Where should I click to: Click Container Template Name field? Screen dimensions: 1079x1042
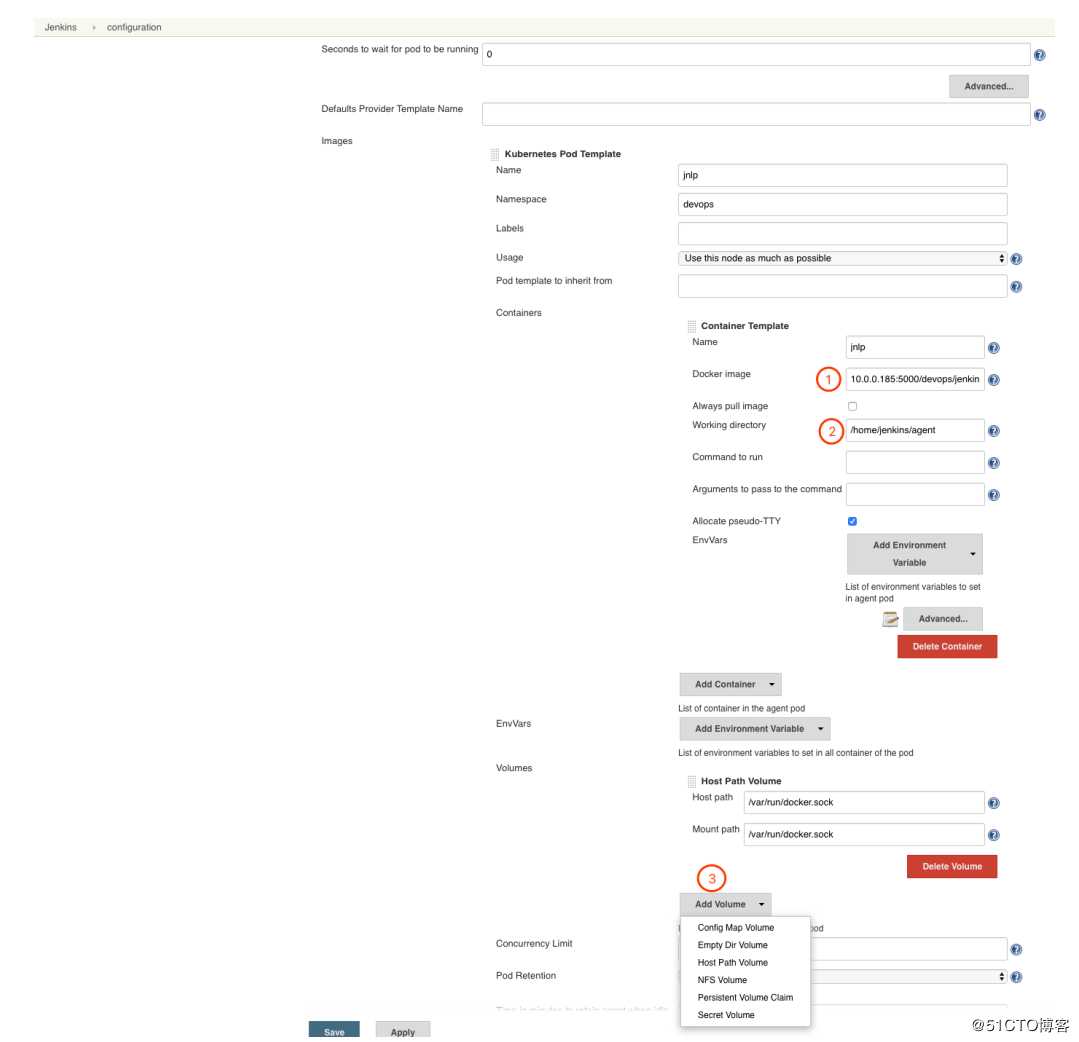915,347
